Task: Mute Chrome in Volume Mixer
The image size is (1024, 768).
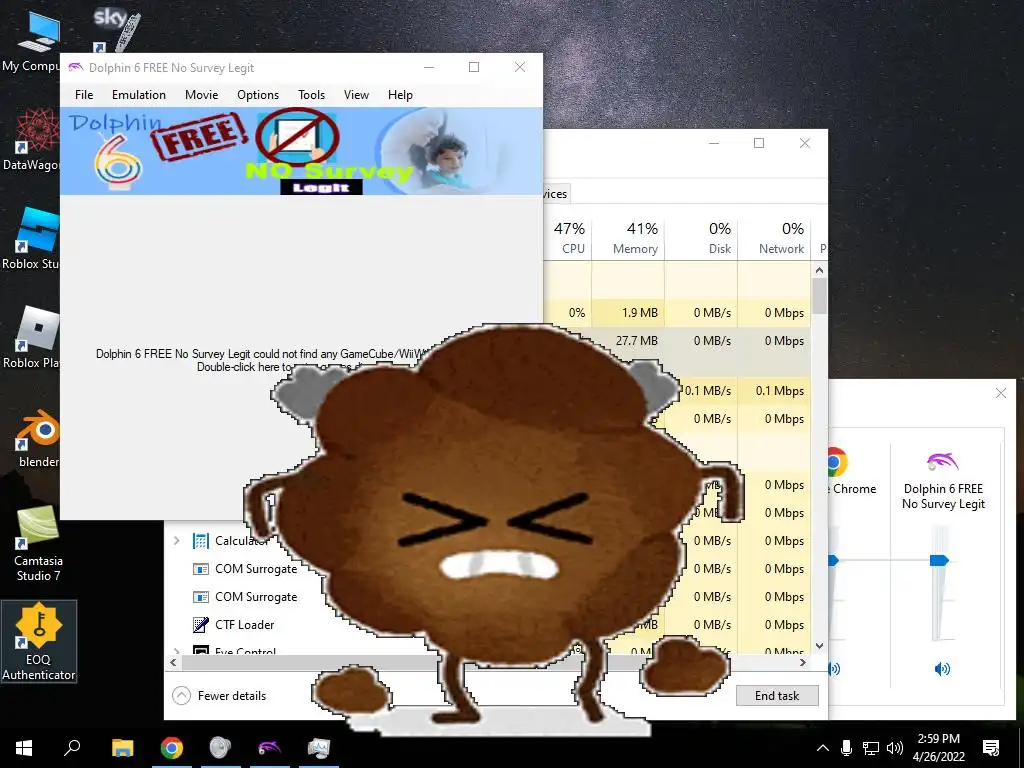Action: coord(834,669)
